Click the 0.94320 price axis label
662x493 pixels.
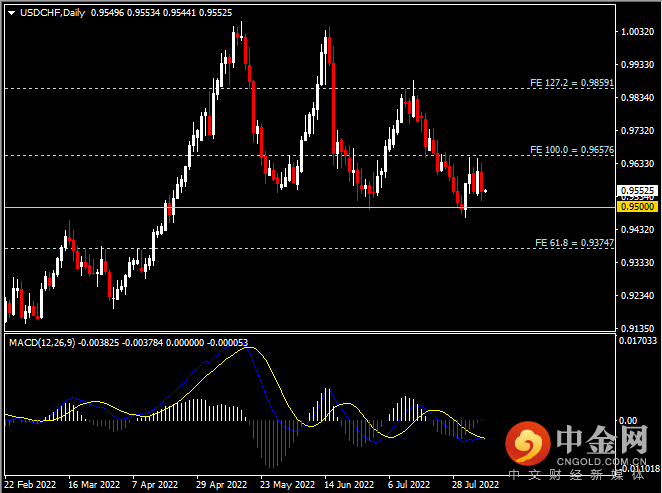(637, 230)
